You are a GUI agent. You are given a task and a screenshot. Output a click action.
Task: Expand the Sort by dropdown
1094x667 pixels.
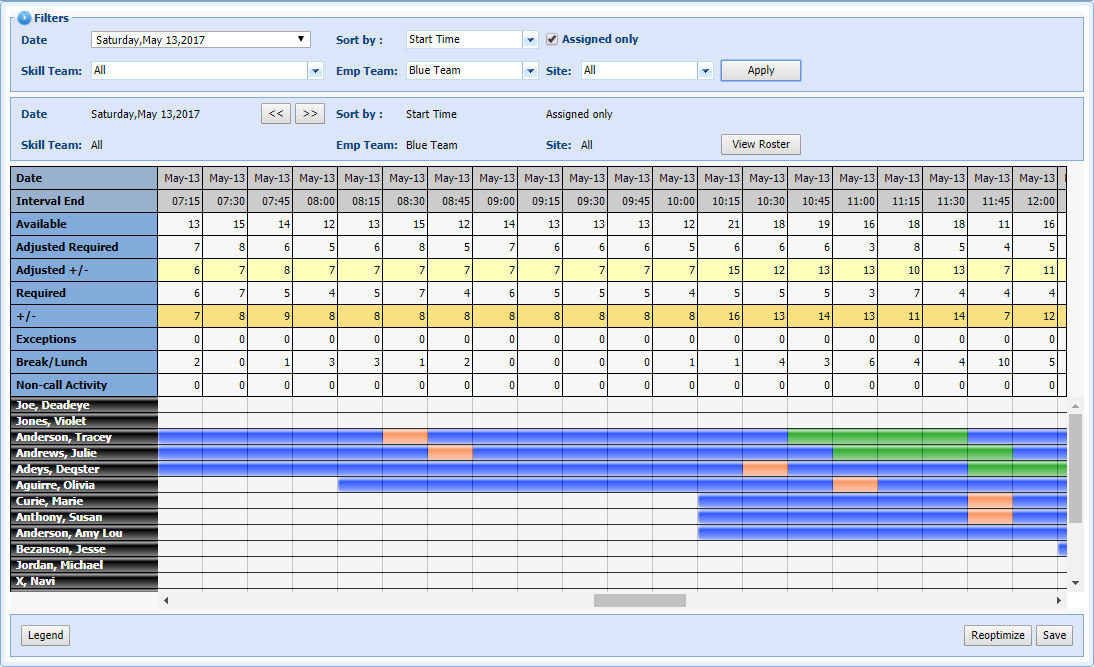coord(530,40)
